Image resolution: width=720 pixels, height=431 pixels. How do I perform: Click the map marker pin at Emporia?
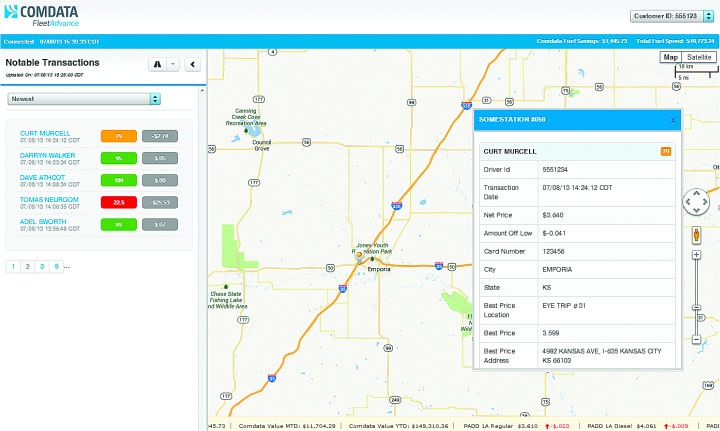pyautogui.click(x=360, y=257)
